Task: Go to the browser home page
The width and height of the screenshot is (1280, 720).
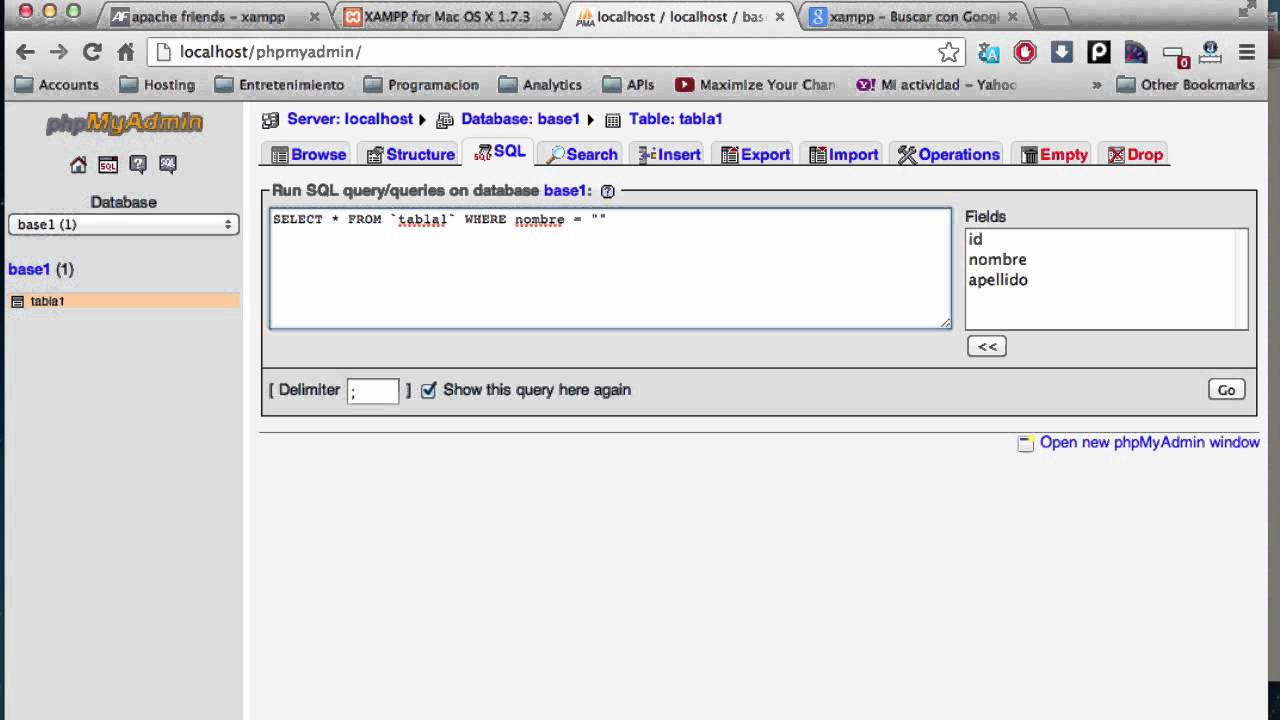Action: point(125,52)
